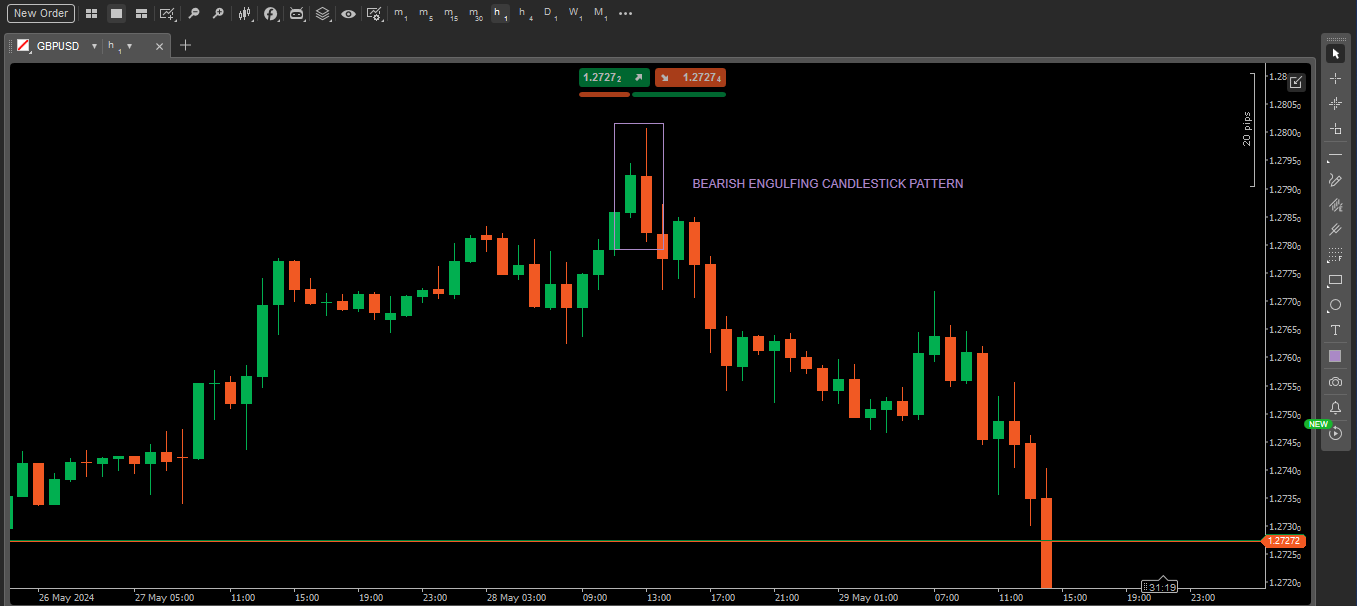Open the cBots robot icon
The image size is (1357, 606).
(297, 14)
